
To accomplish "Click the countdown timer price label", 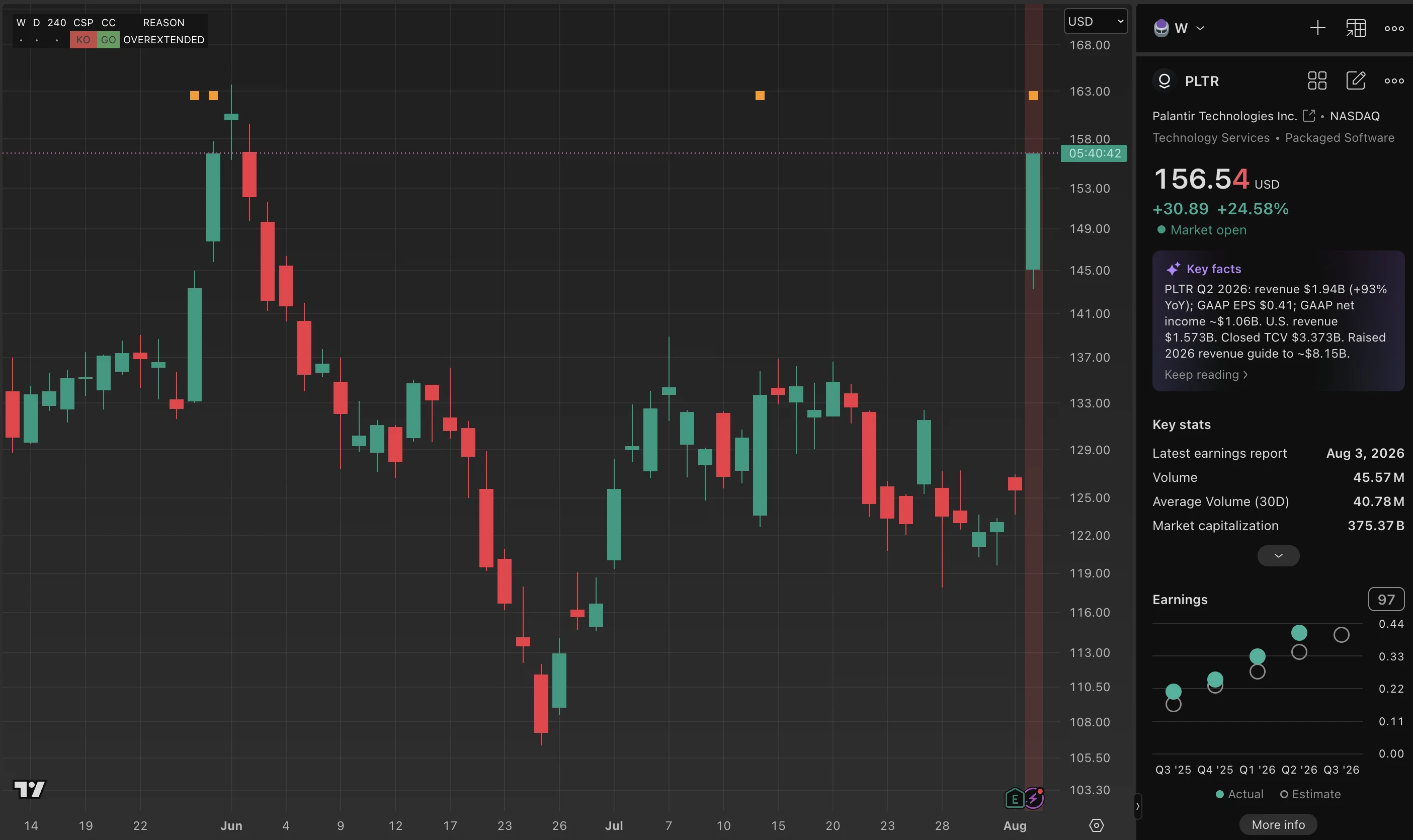I will (1094, 153).
